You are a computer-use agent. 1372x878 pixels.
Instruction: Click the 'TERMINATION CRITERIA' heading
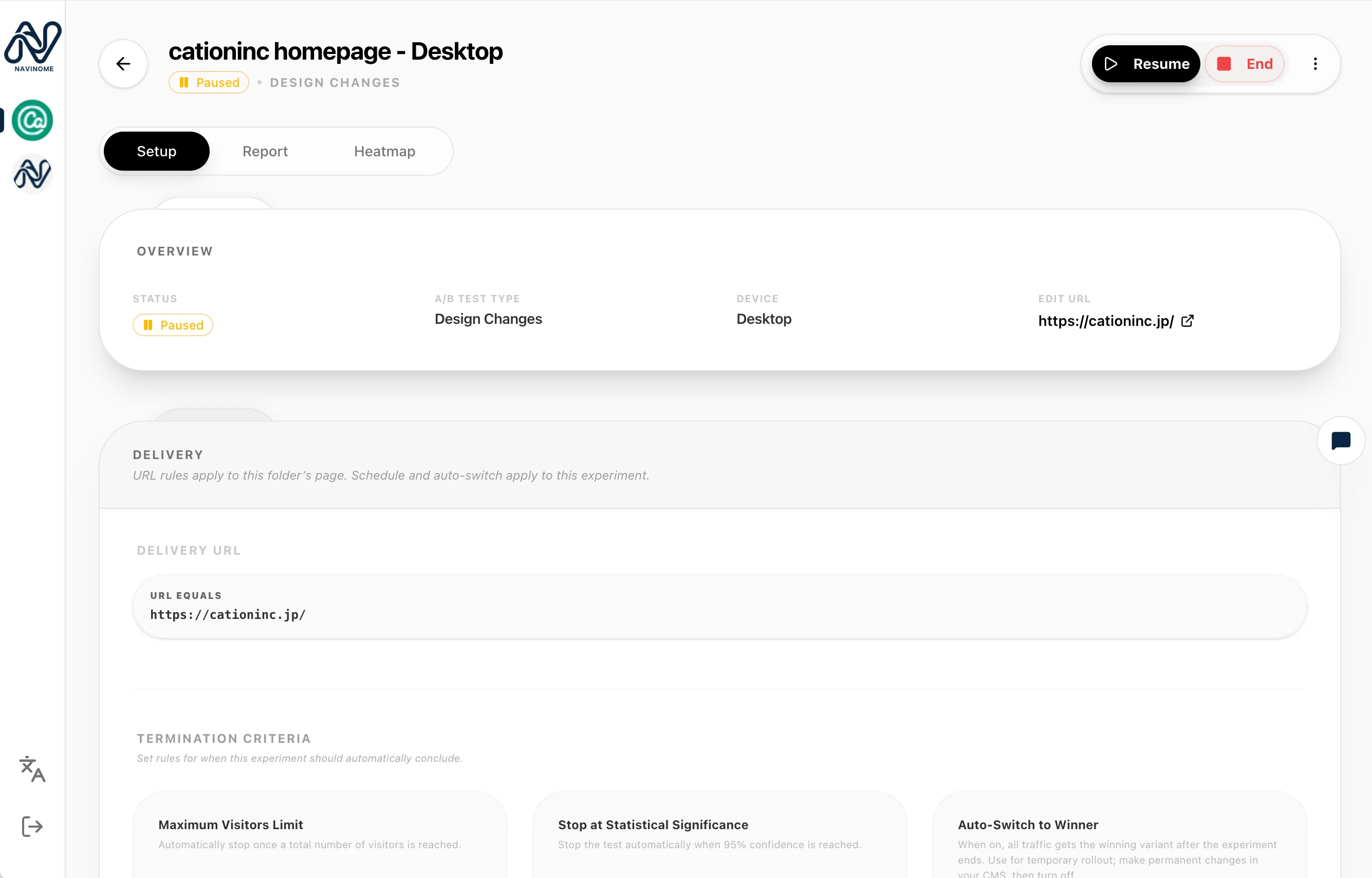(x=224, y=738)
